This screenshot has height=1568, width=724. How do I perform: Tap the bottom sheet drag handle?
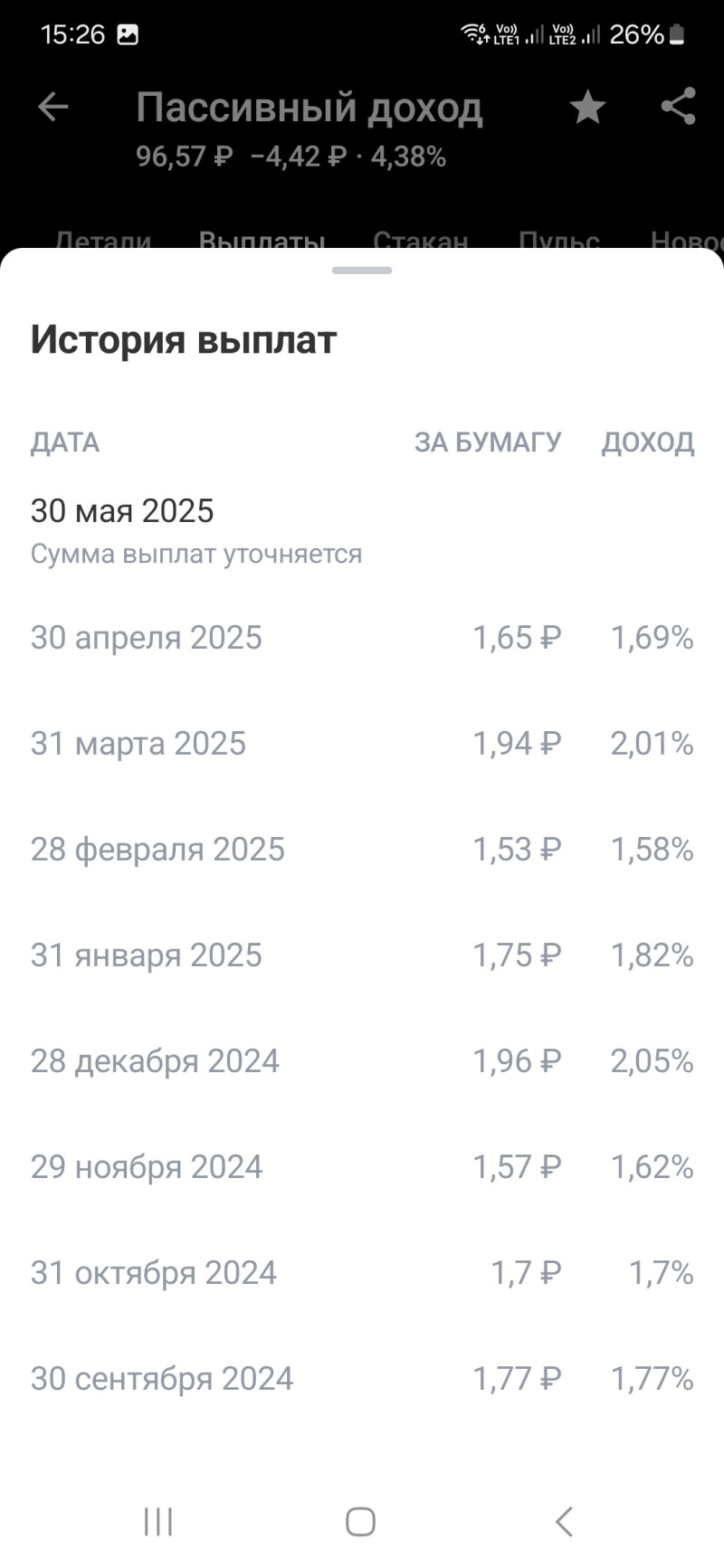coord(362,271)
